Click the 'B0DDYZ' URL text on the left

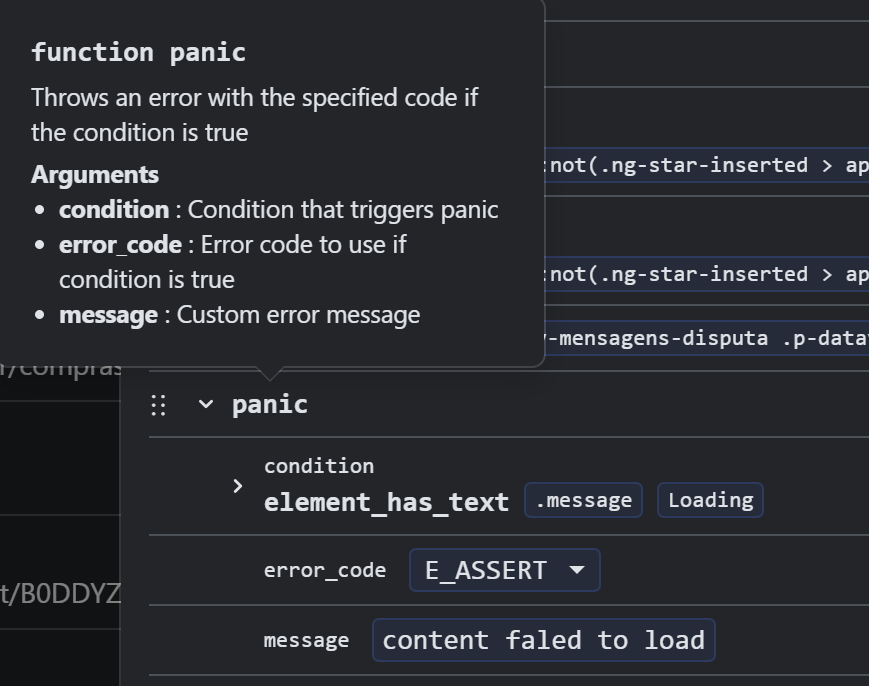60,594
